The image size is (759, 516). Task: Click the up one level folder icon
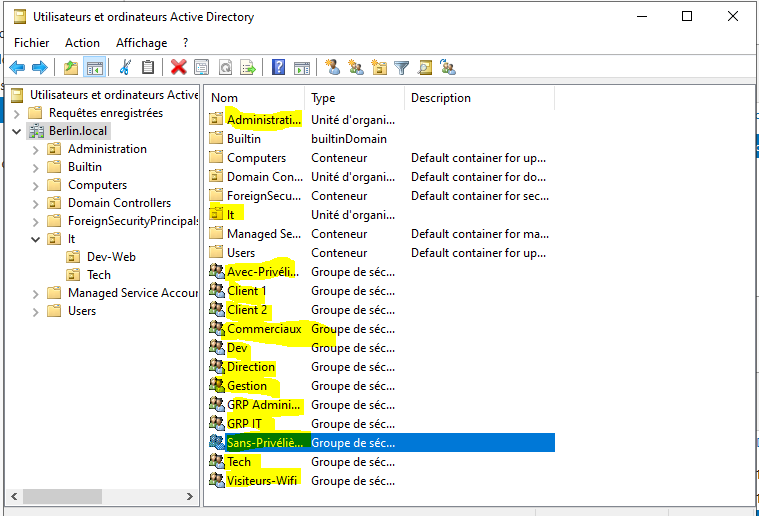tap(70, 67)
